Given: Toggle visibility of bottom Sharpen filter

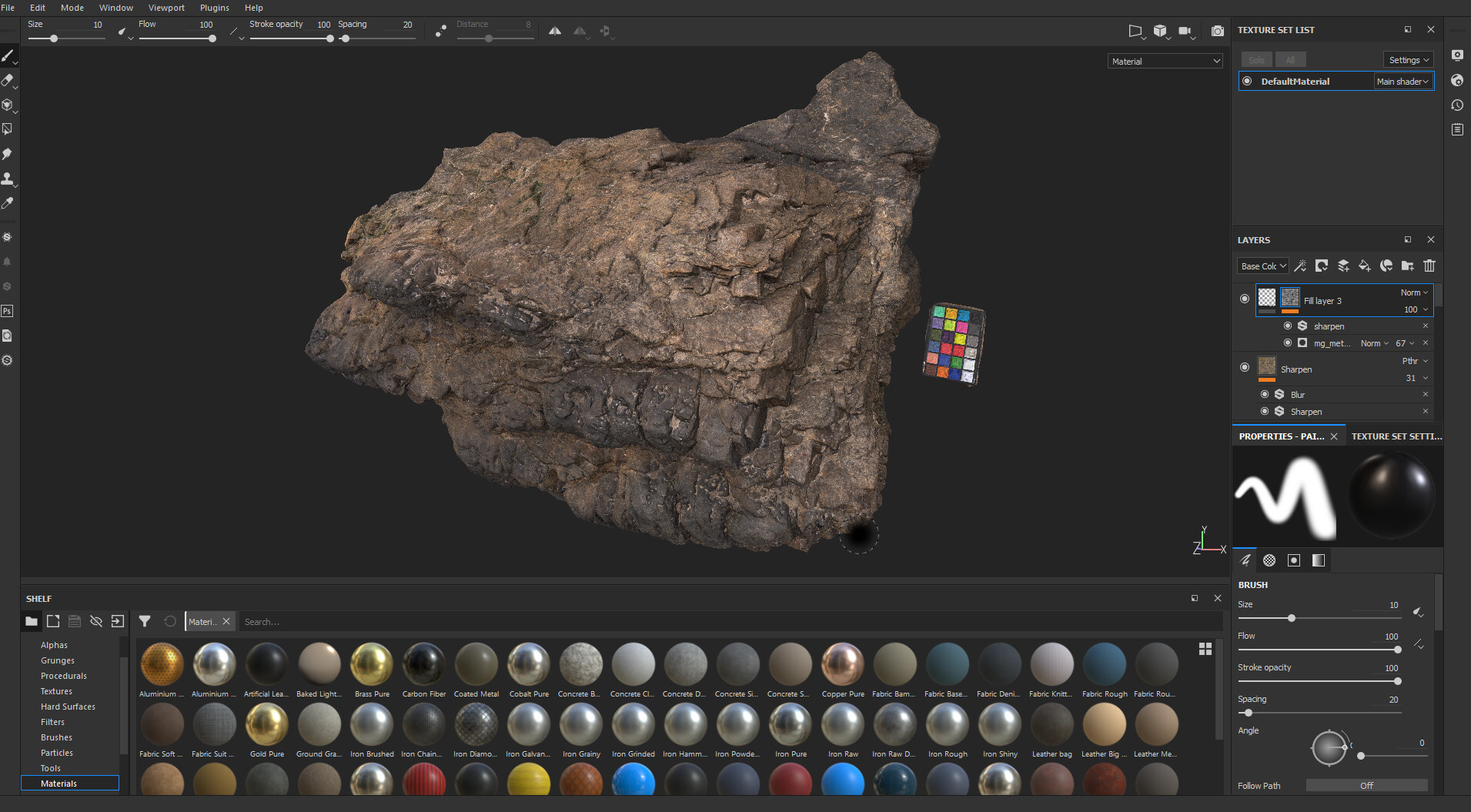Looking at the screenshot, I should (1265, 411).
